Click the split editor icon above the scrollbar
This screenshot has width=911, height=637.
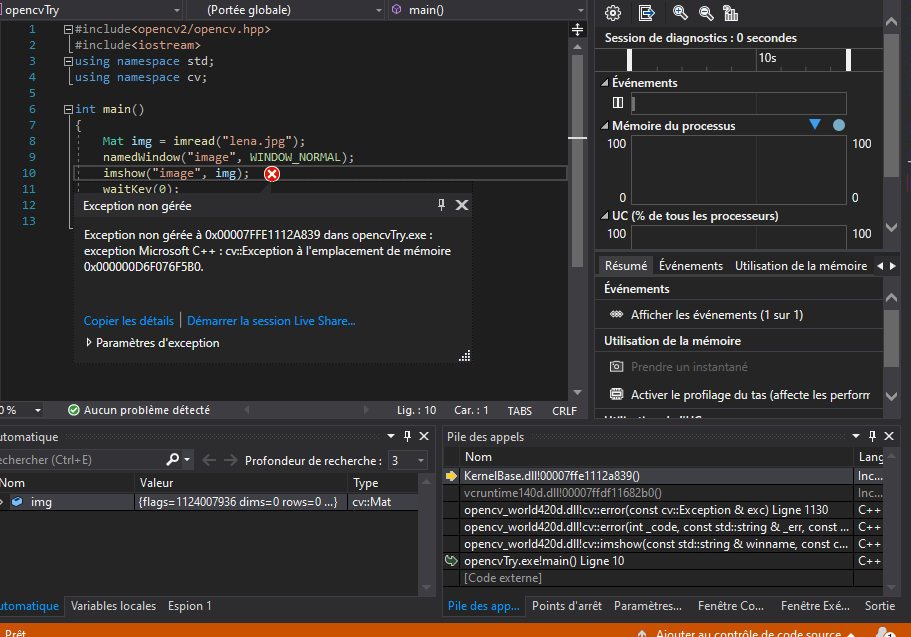coord(578,29)
